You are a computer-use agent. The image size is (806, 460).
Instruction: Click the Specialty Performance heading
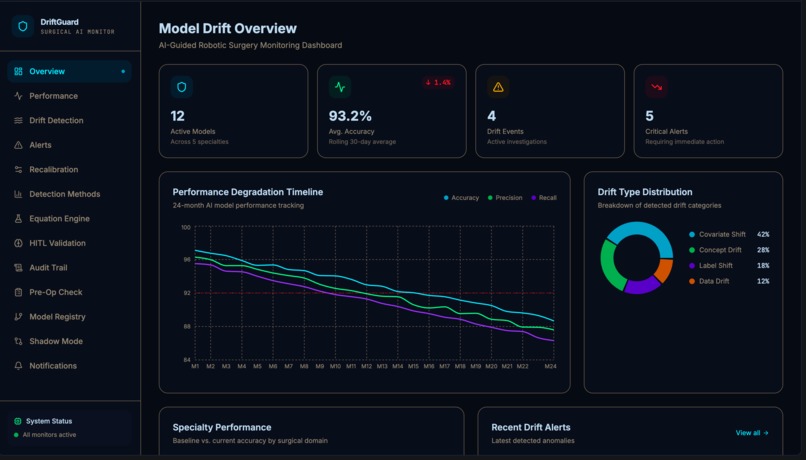(222, 427)
